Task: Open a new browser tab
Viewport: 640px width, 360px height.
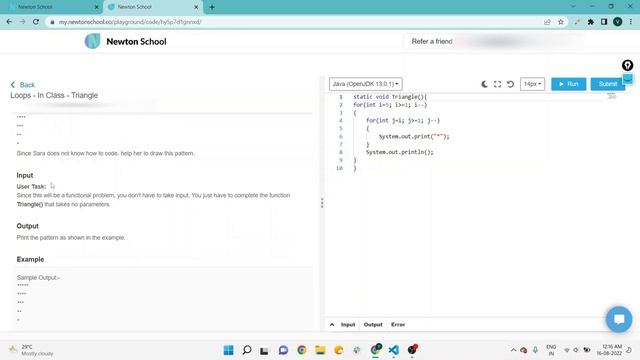Action: pos(212,7)
